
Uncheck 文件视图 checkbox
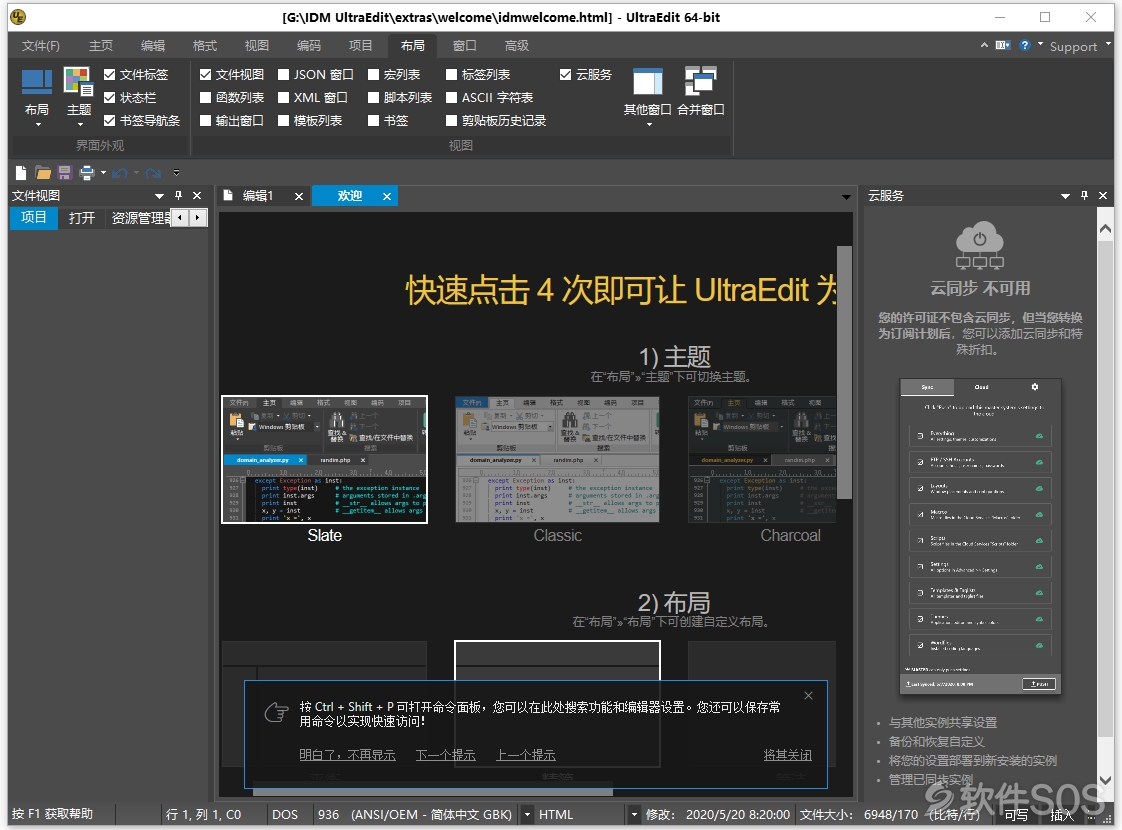(205, 74)
